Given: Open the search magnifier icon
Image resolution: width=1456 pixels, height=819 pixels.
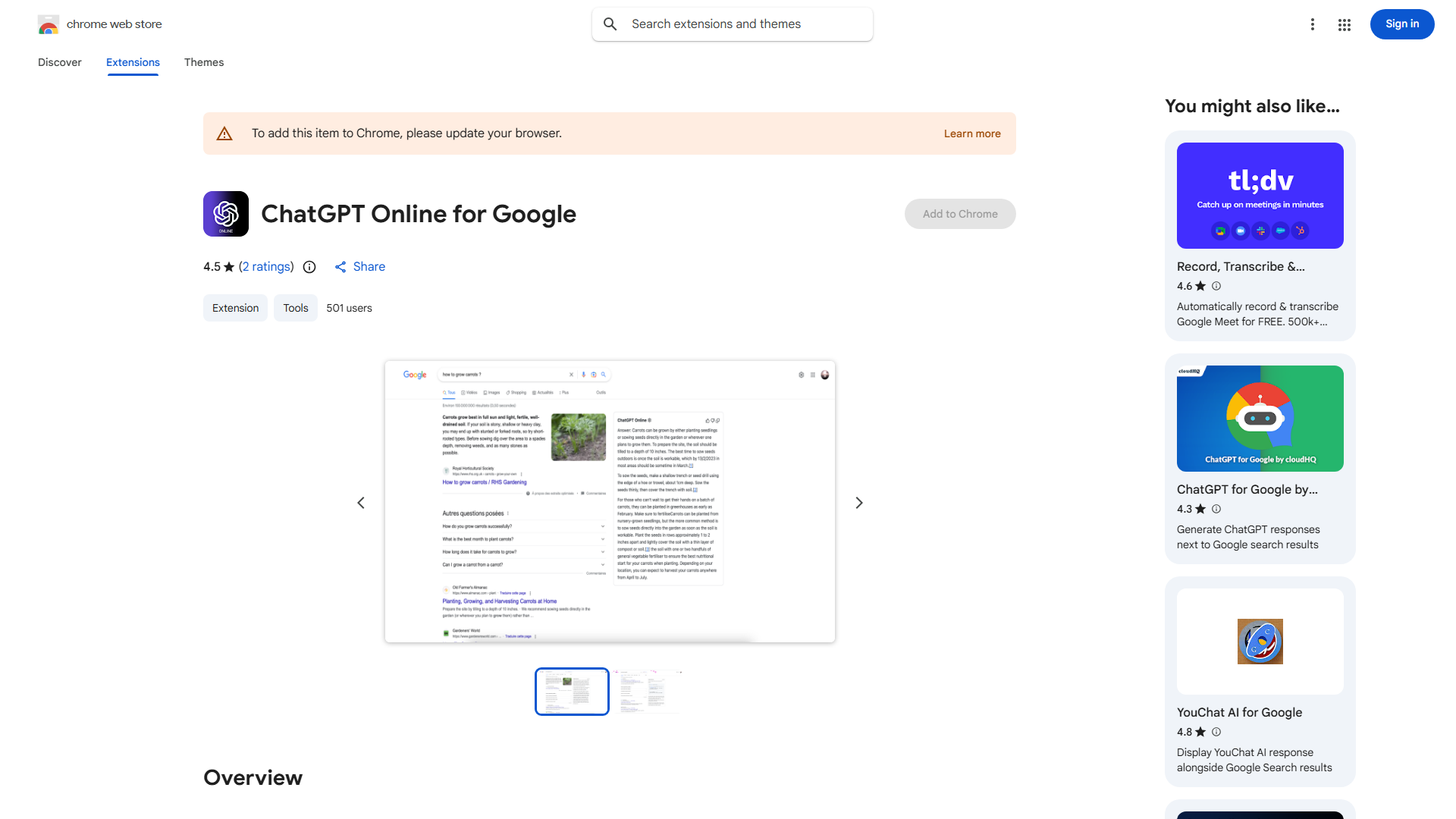Looking at the screenshot, I should [x=610, y=24].
